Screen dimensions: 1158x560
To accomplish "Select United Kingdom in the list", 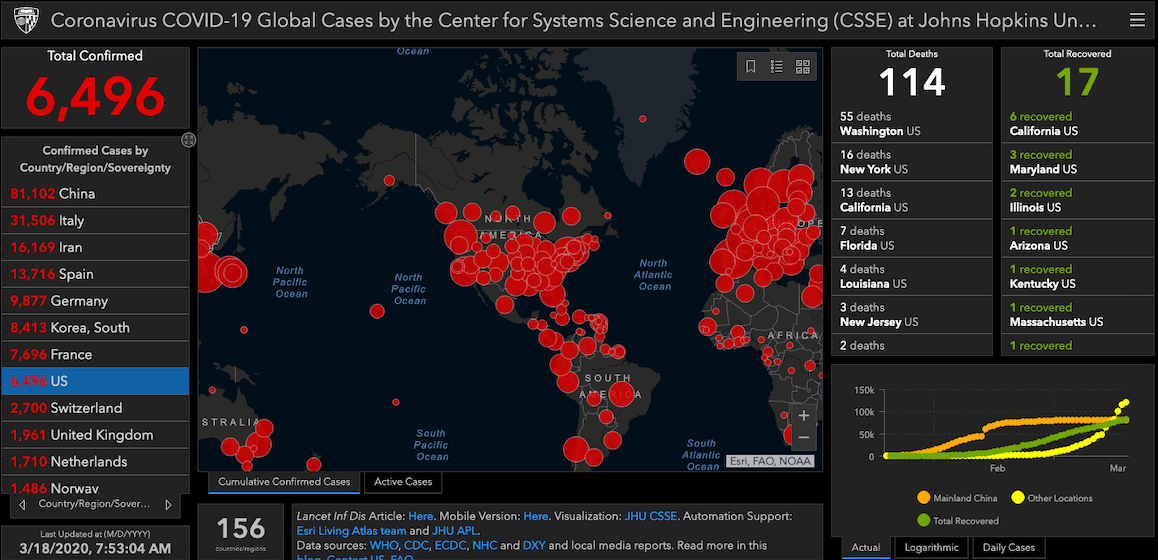I will [x=95, y=434].
